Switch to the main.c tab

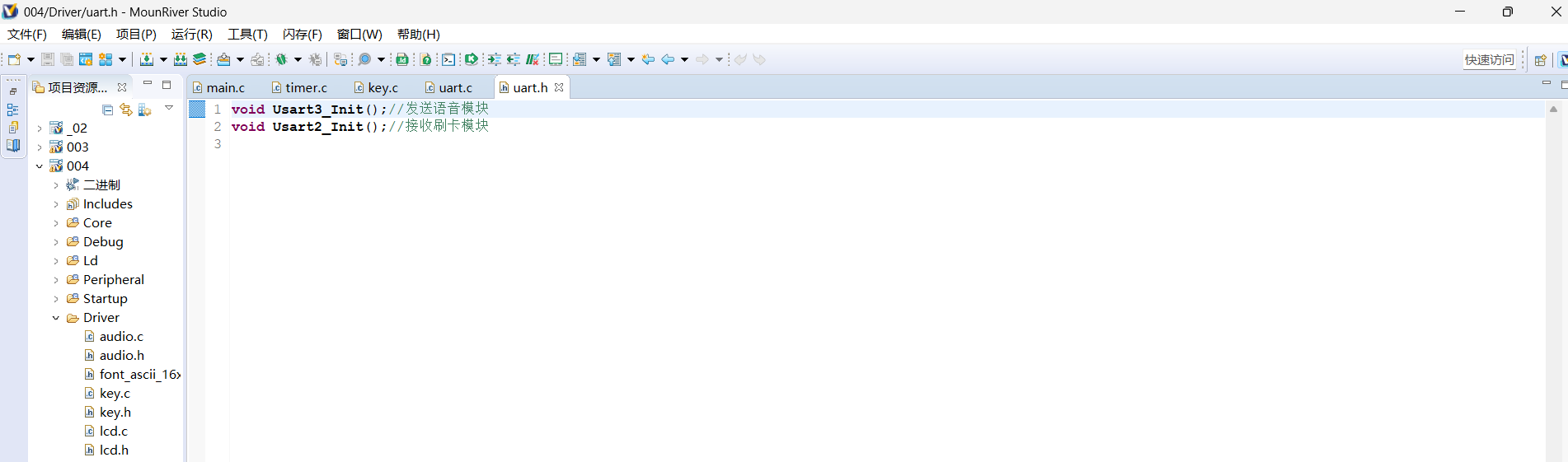coord(224,88)
